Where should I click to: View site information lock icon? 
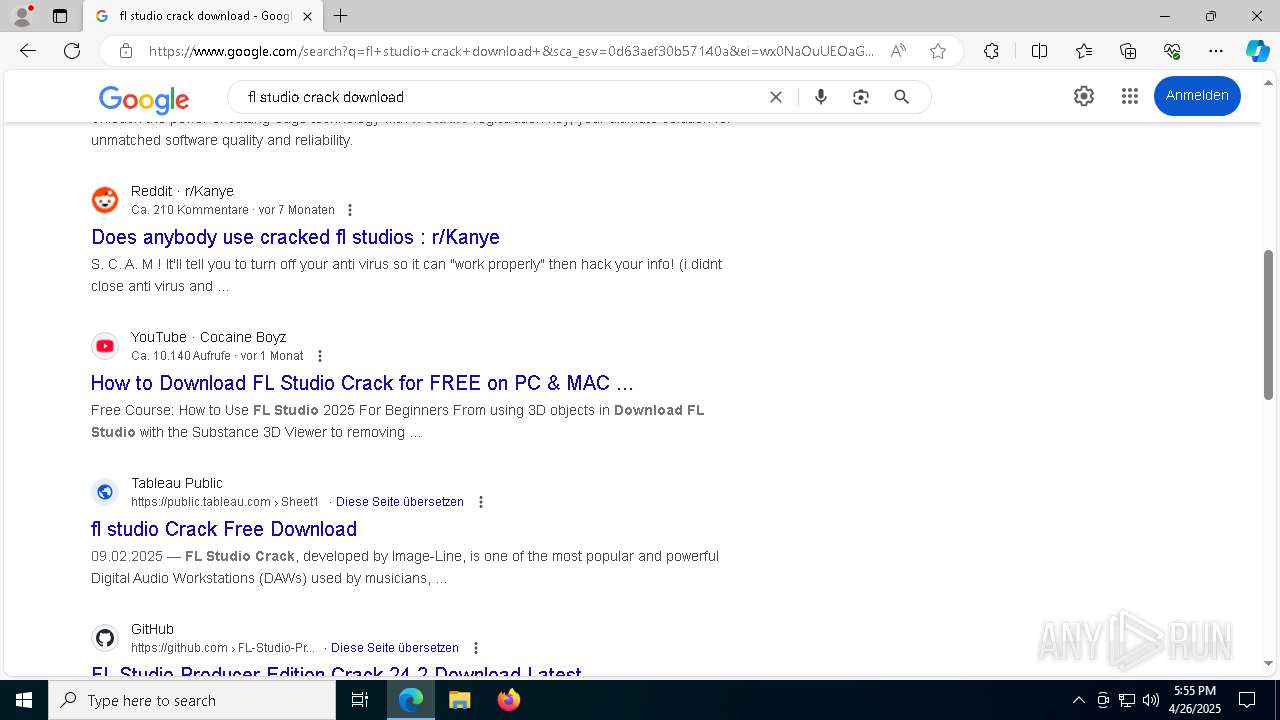125,51
